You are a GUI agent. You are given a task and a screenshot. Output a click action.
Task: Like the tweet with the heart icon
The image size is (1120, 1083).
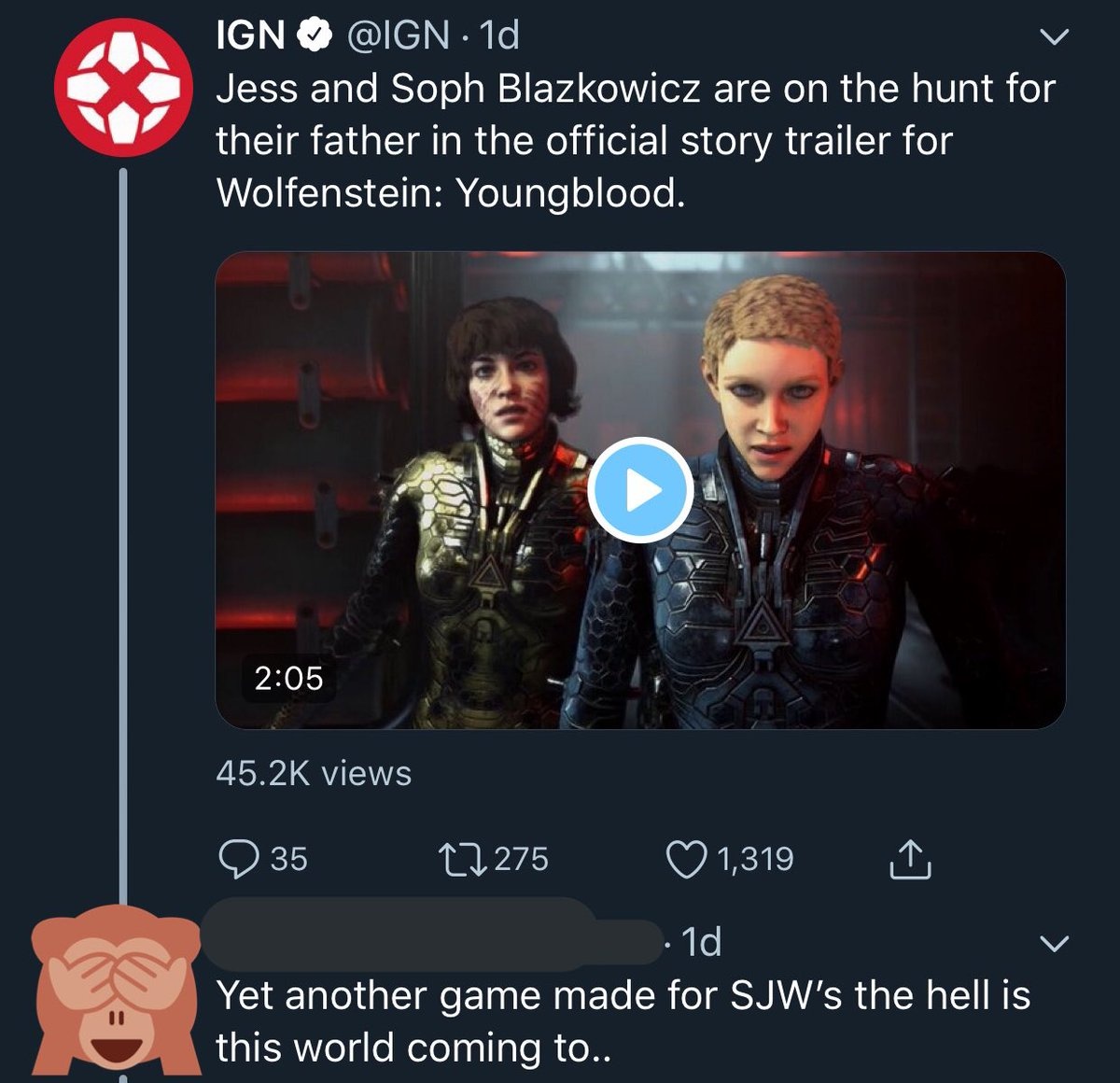686,859
